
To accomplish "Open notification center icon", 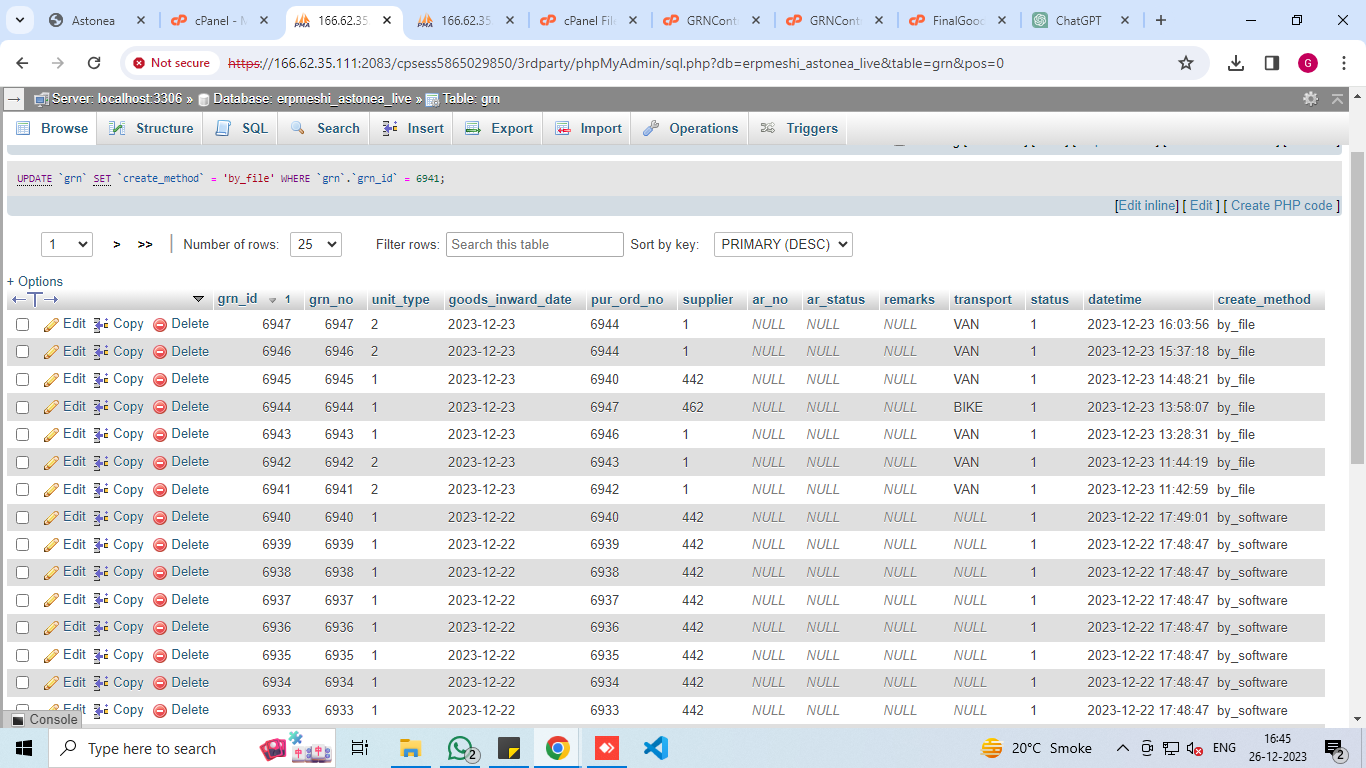I will pos(1335,748).
